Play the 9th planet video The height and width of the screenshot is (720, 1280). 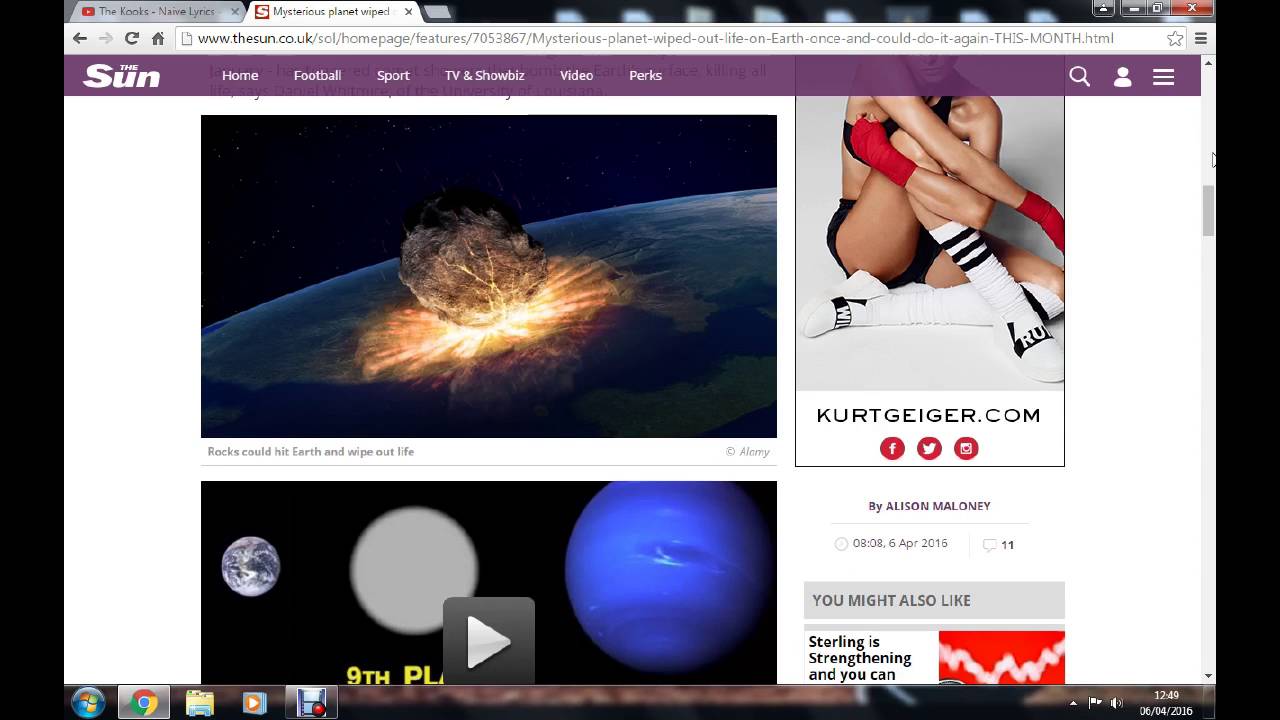coord(489,640)
